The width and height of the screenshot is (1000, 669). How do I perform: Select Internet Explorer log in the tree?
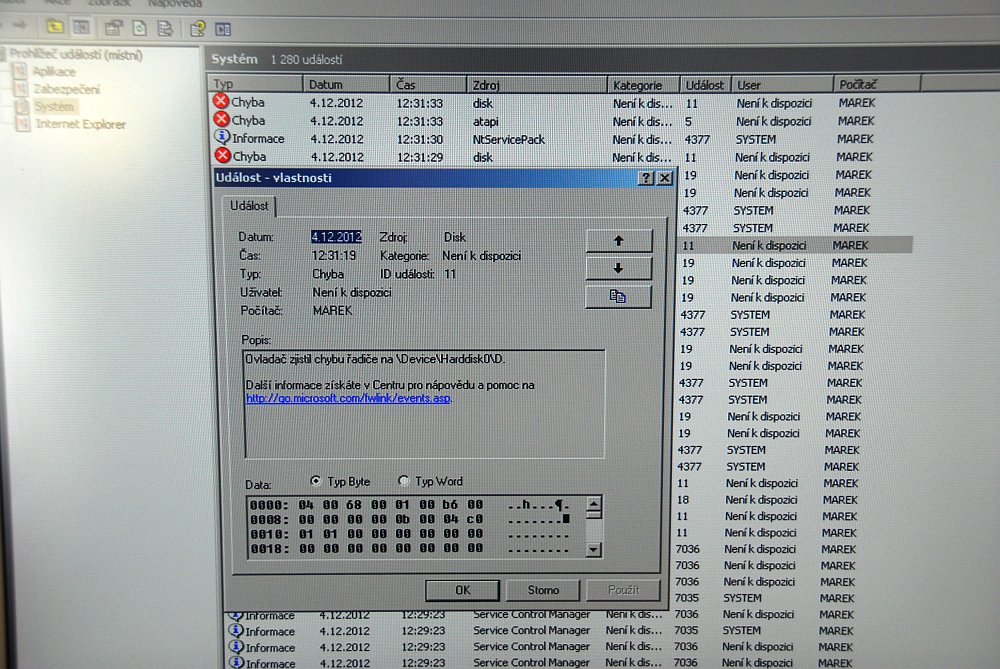(x=81, y=124)
